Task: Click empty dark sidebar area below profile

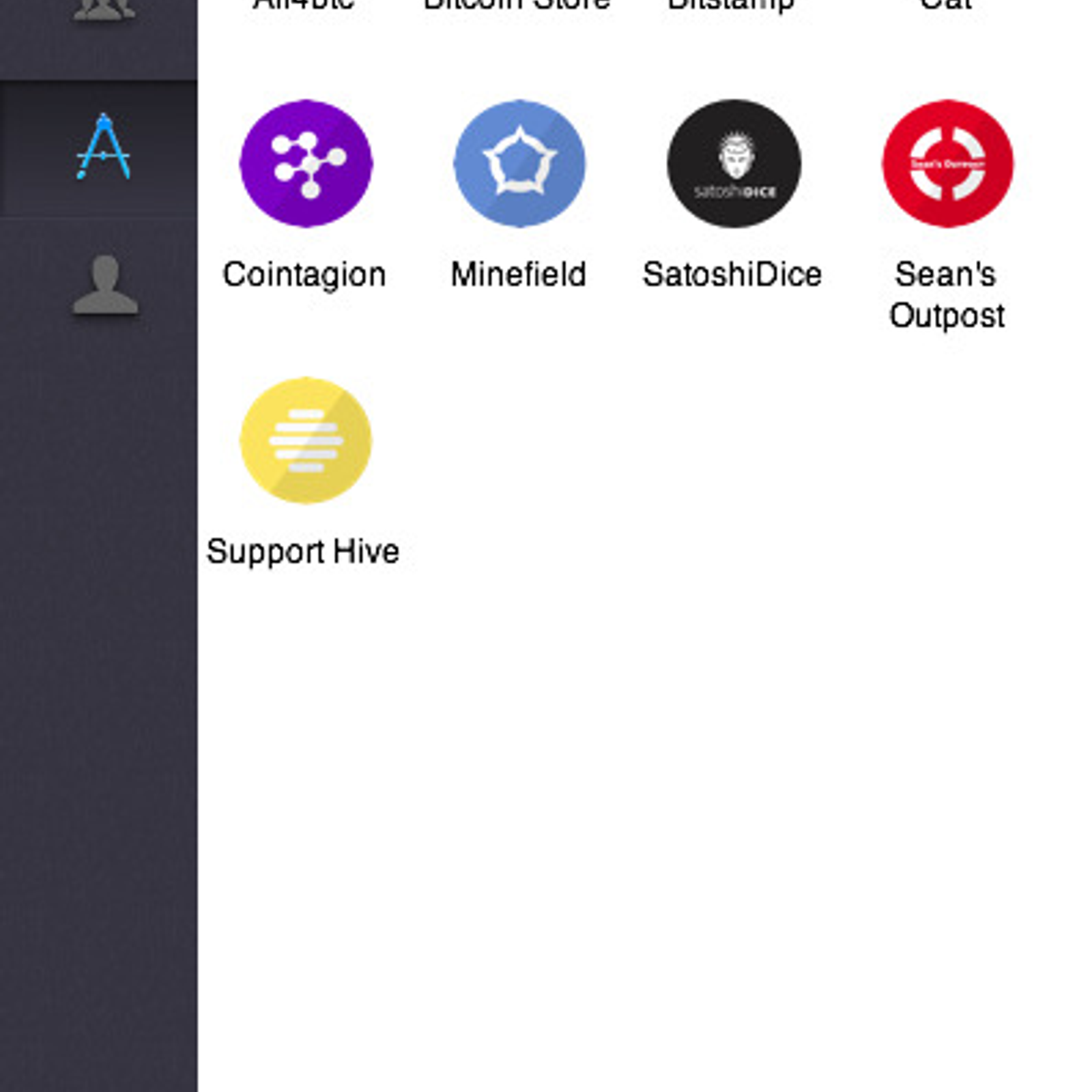Action: [99, 682]
